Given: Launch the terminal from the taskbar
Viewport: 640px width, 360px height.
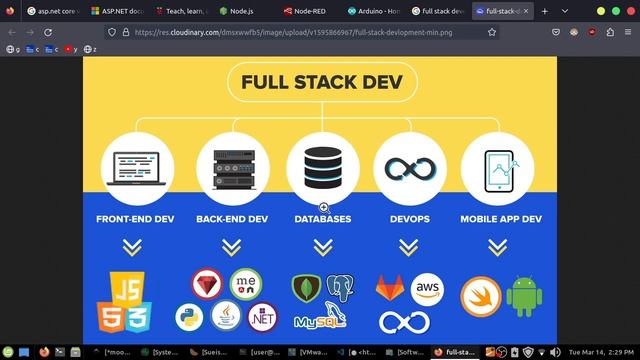Looking at the screenshot, I should pos(60,352).
